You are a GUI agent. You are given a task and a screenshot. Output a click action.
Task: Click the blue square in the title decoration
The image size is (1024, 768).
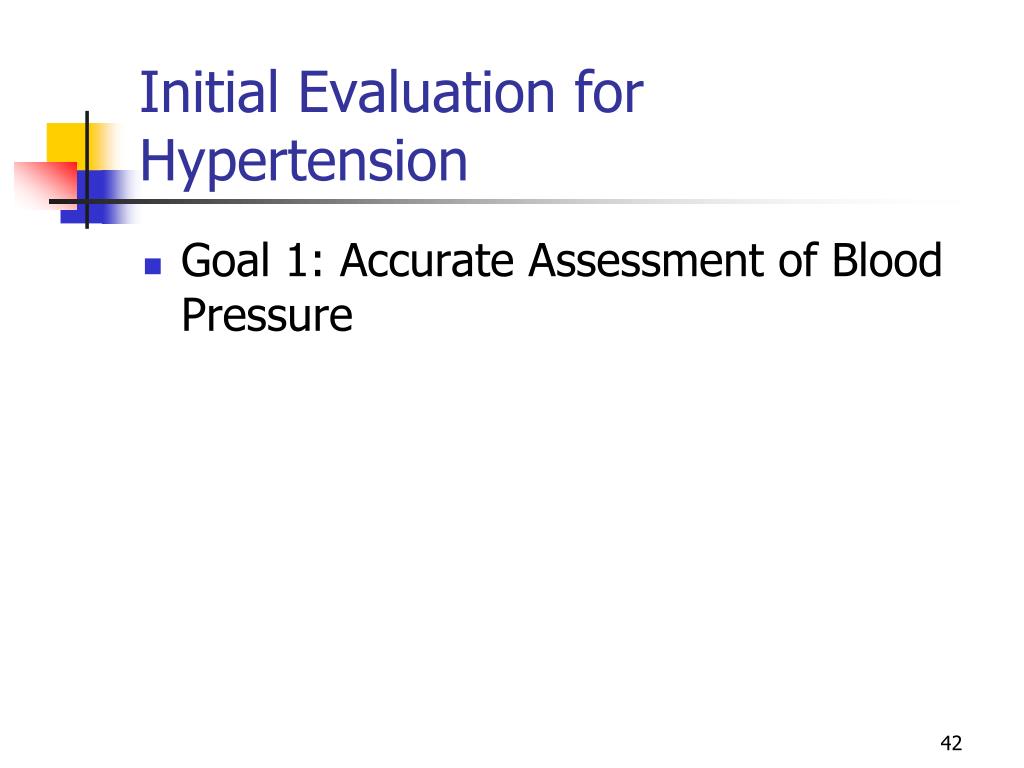click(108, 195)
